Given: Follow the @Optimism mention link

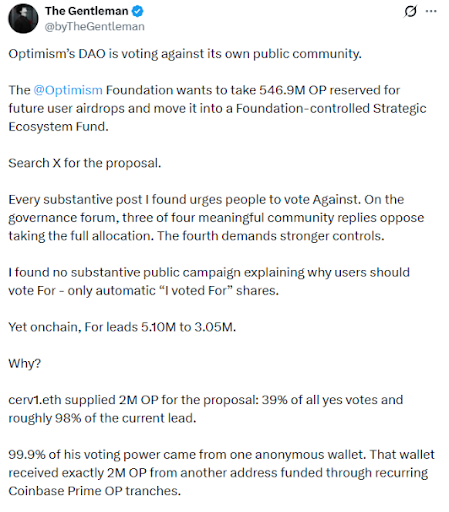Looking at the screenshot, I should tap(68, 90).
